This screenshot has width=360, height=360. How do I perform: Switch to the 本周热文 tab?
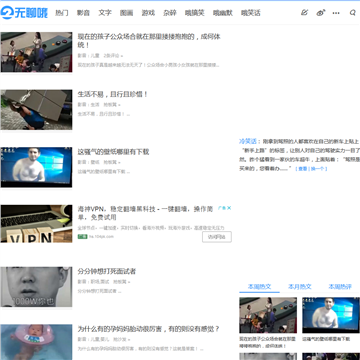[x=259, y=287]
